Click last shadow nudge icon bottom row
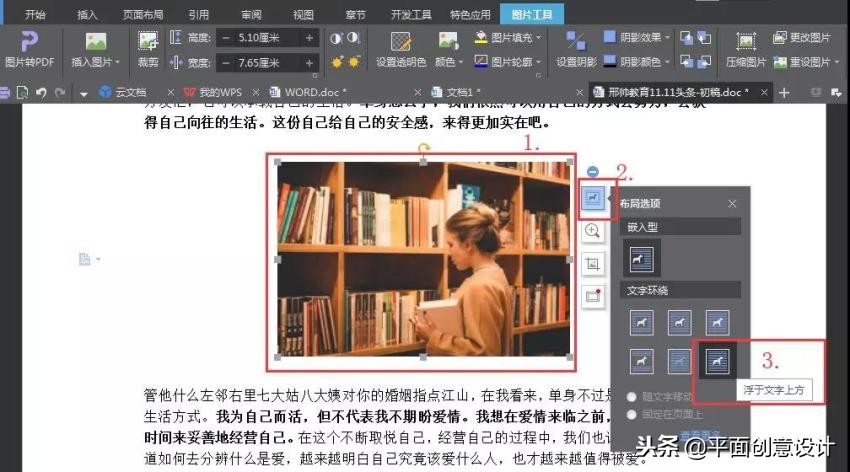This screenshot has height=472, width=850. 704,61
